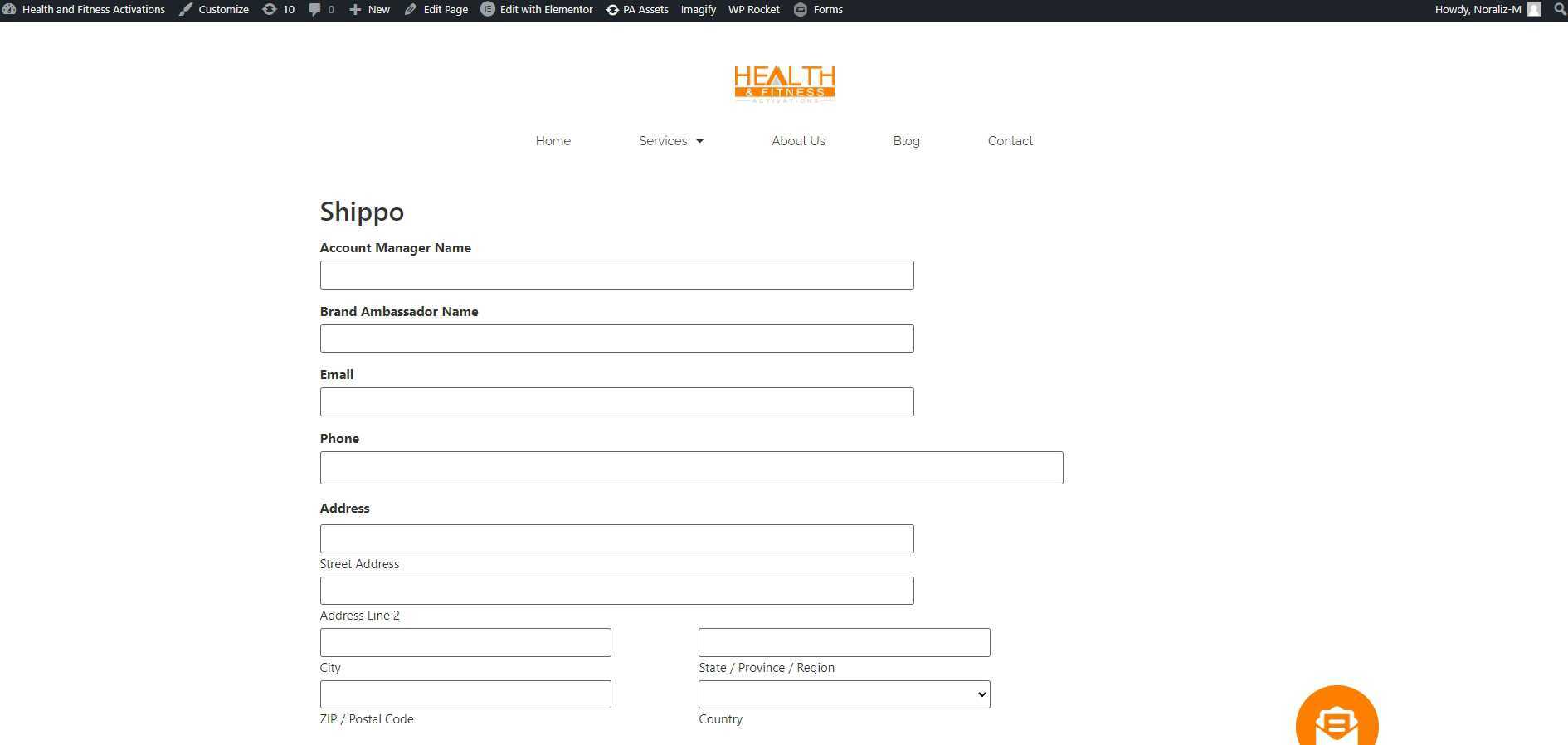Click into the ZIP / Postal Code field
This screenshot has height=745, width=1568.
[465, 694]
